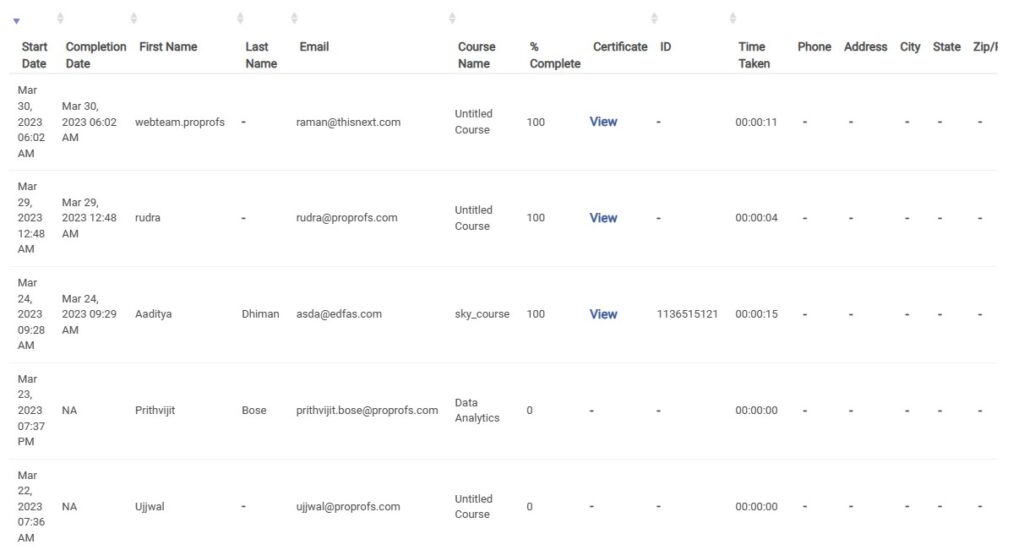Toggle the sort icon above Last Name
Viewport: 1024px width, 550px height.
(240, 18)
